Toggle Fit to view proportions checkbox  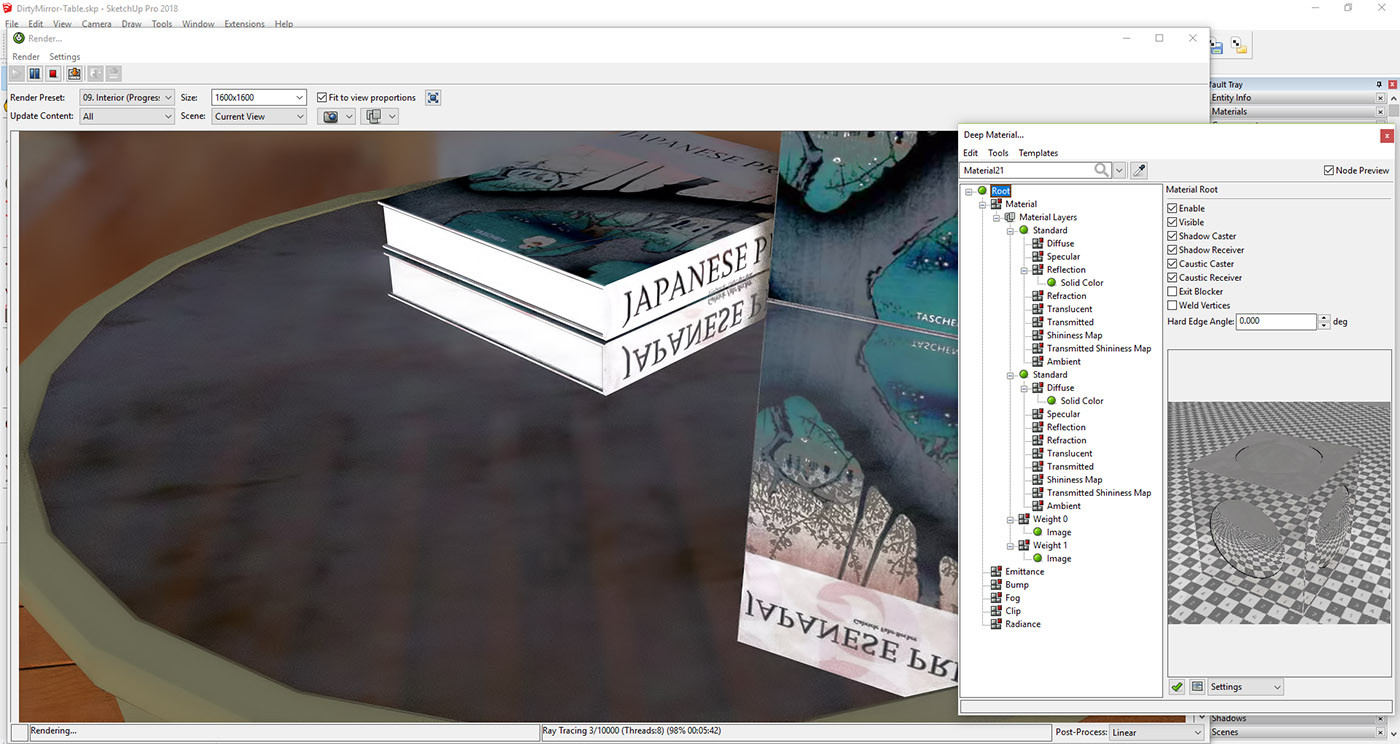[322, 98]
